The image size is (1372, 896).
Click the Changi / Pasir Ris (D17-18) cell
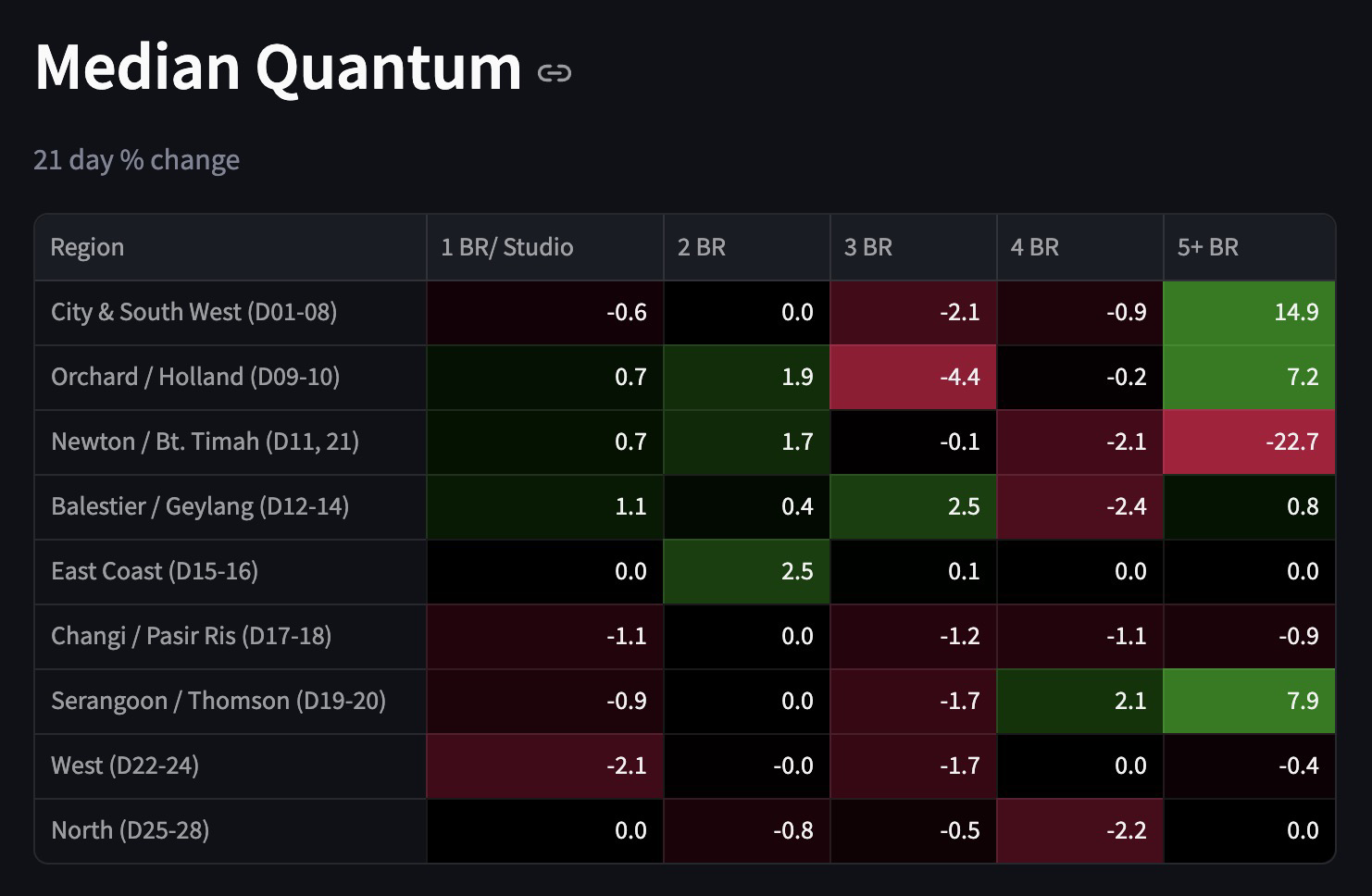[191, 636]
